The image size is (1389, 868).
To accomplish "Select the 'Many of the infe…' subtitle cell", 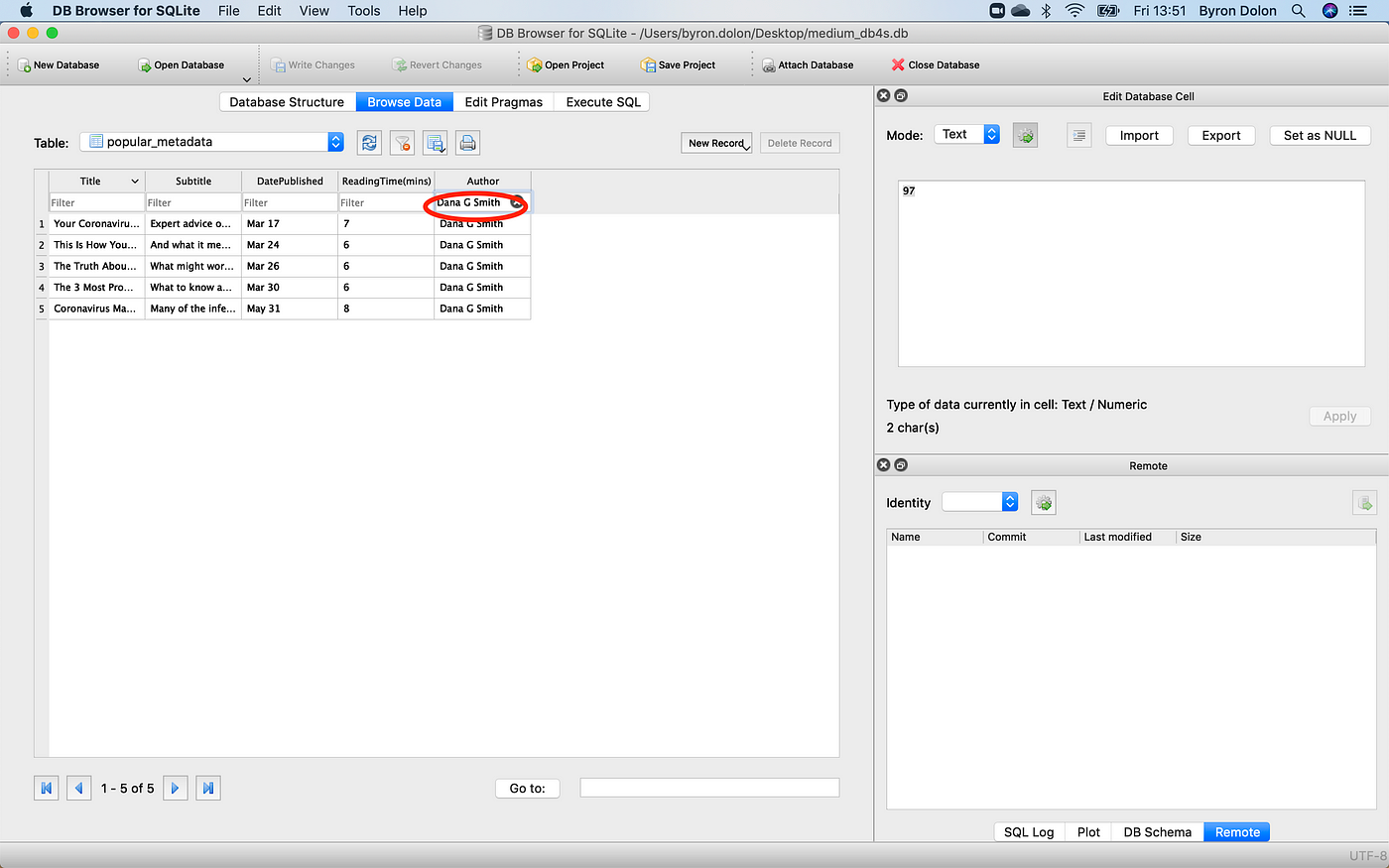I will click(193, 309).
